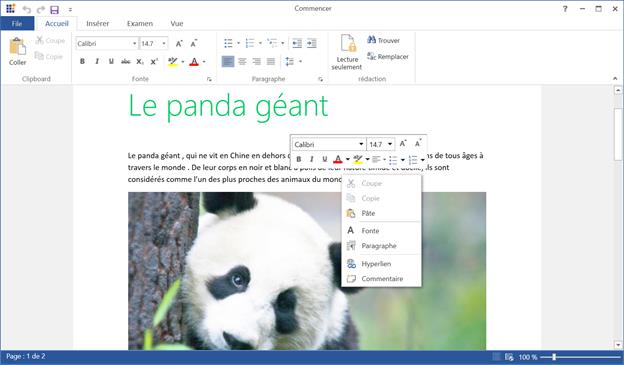624x365 pixels.
Task: Click the red font color button in the ribbon
Action: (194, 62)
